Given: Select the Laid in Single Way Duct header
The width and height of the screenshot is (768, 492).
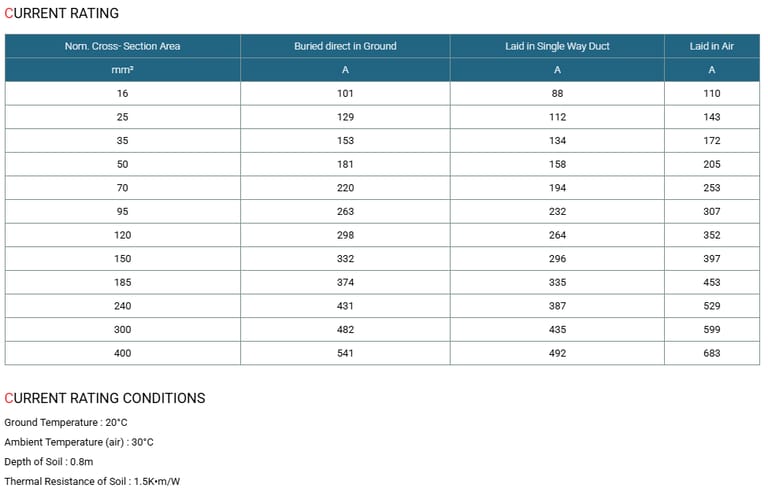Looking at the screenshot, I should tap(557, 46).
